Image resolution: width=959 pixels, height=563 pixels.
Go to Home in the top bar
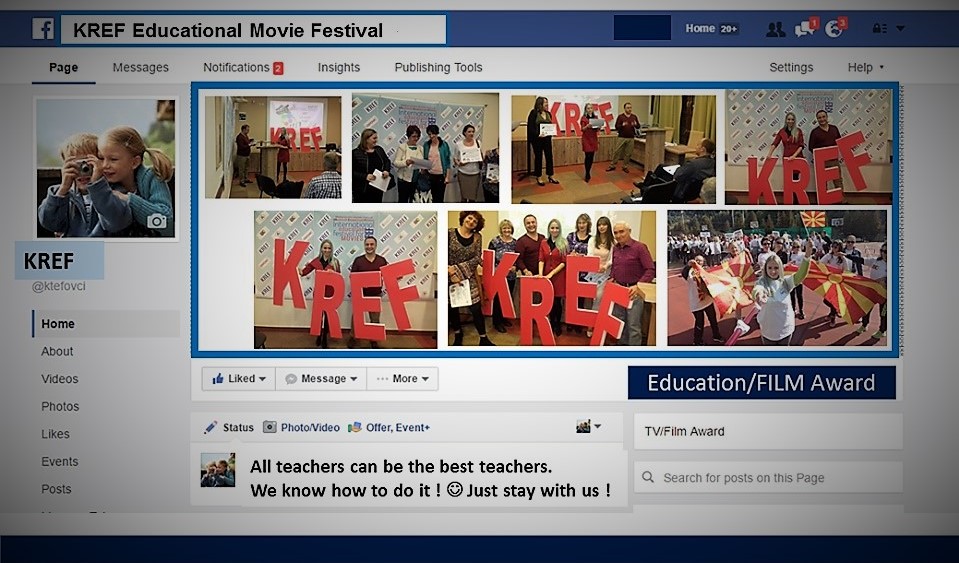pos(700,28)
